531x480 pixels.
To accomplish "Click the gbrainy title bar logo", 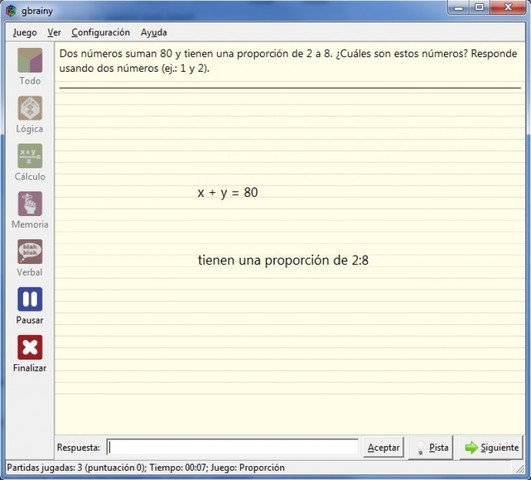I will 11,11.
